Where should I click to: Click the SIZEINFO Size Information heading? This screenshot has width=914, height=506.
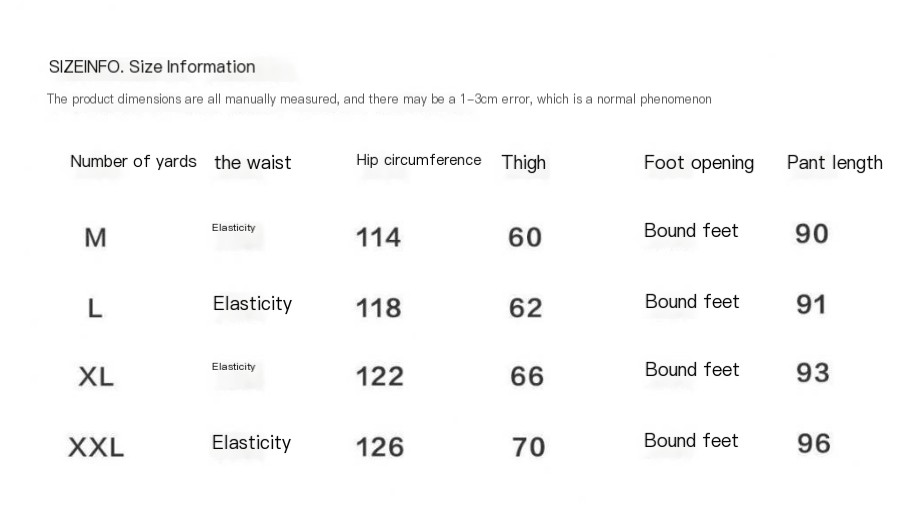152,67
